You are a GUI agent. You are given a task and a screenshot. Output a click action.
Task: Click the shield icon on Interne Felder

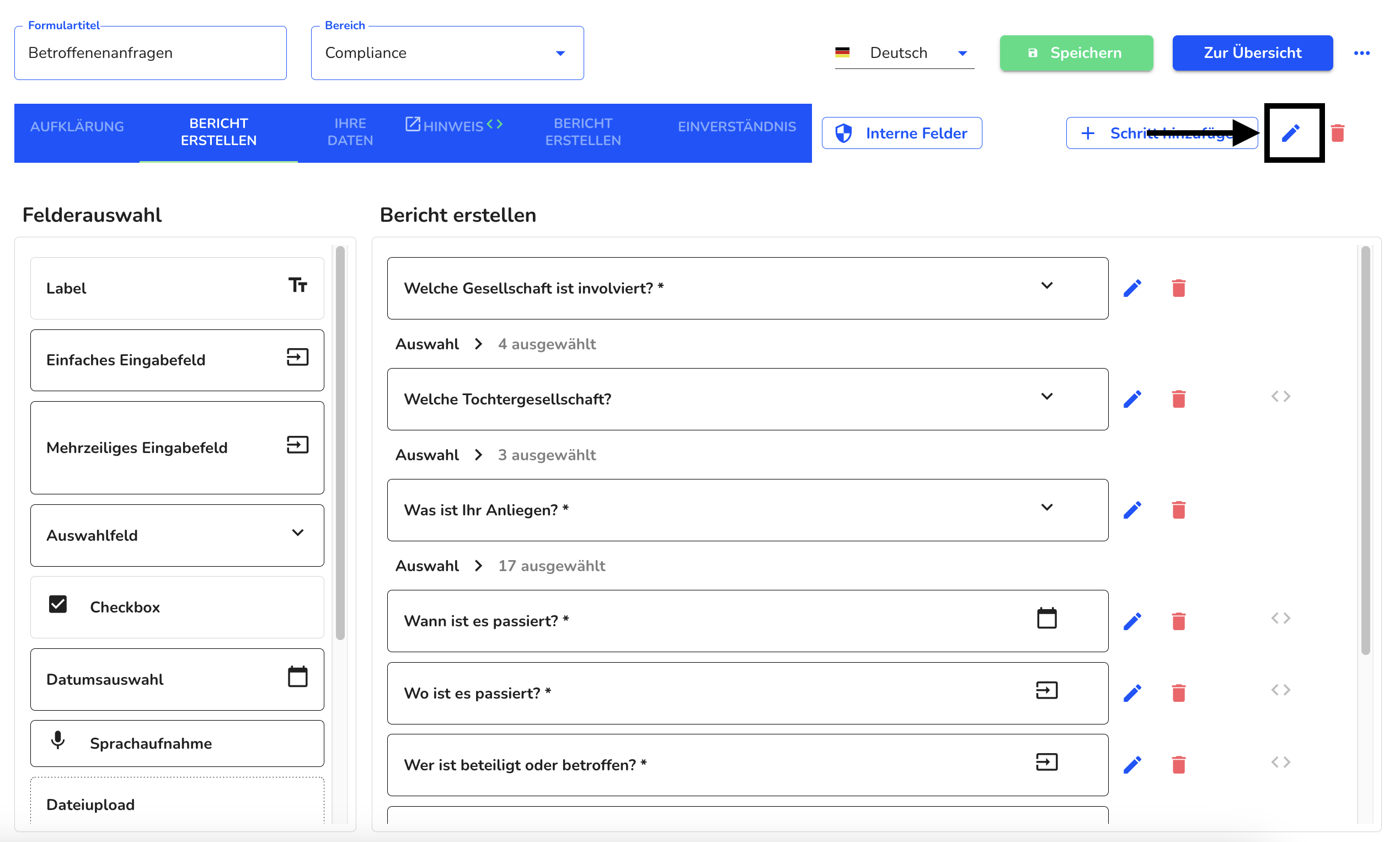[843, 133]
